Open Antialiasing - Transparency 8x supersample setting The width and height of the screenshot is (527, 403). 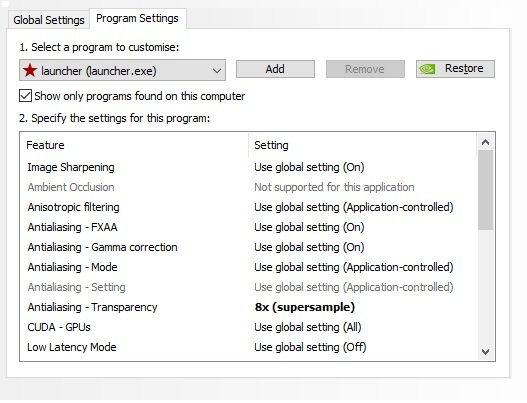point(305,307)
